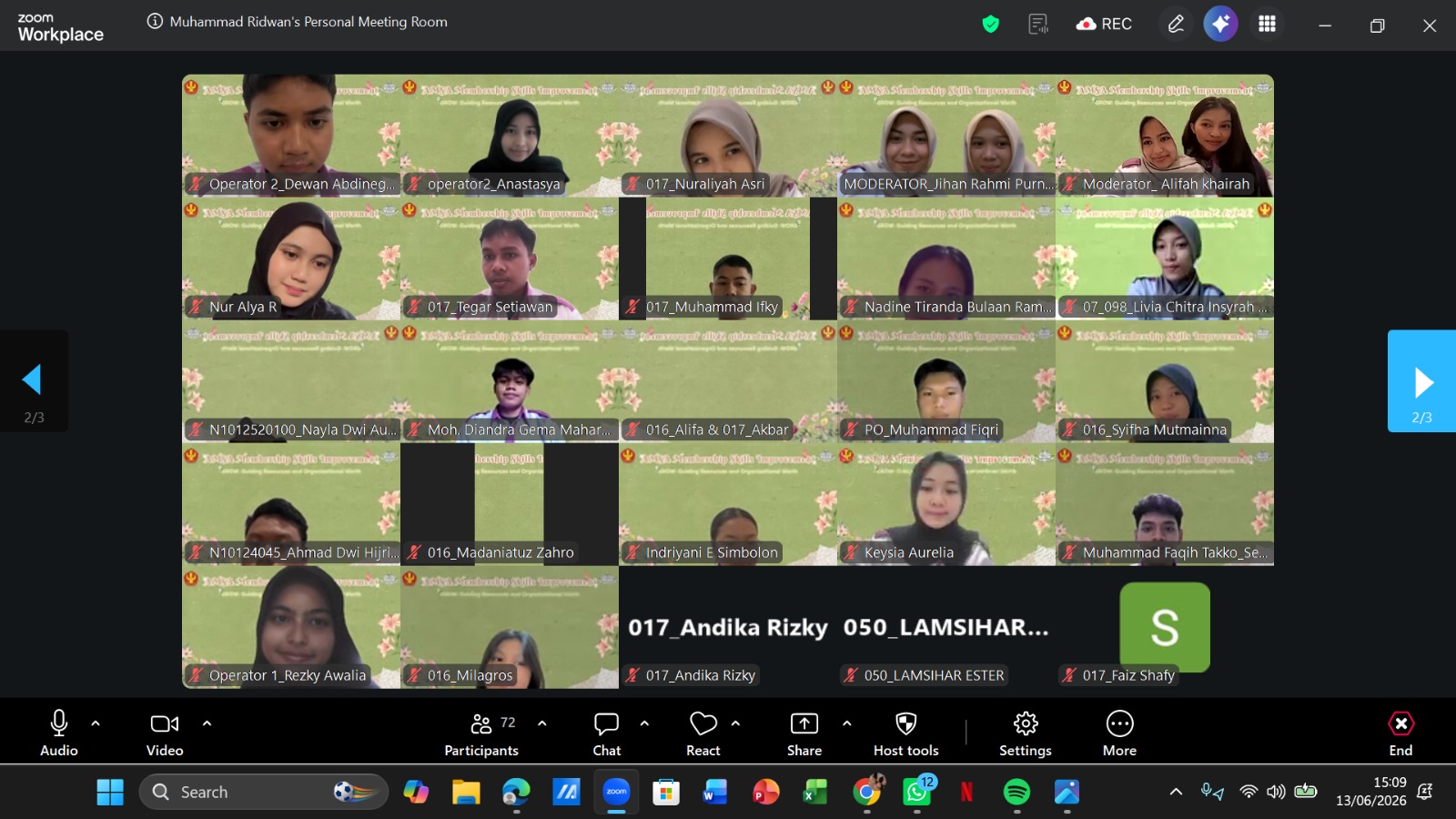
Task: Click the operator2_Anastasya name label
Action: pyautogui.click(x=494, y=184)
